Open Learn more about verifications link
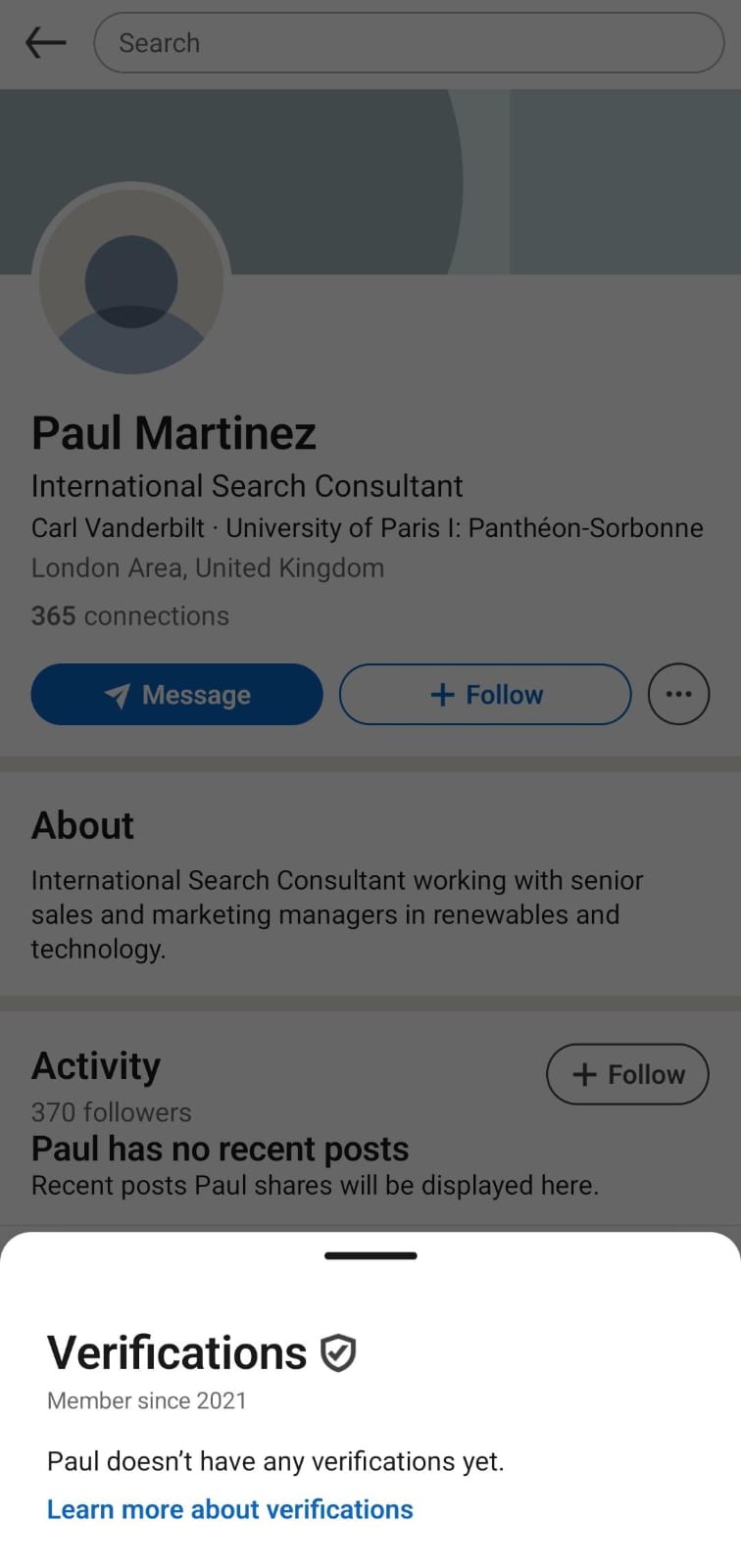Image resolution: width=741 pixels, height=1568 pixels. [230, 1509]
